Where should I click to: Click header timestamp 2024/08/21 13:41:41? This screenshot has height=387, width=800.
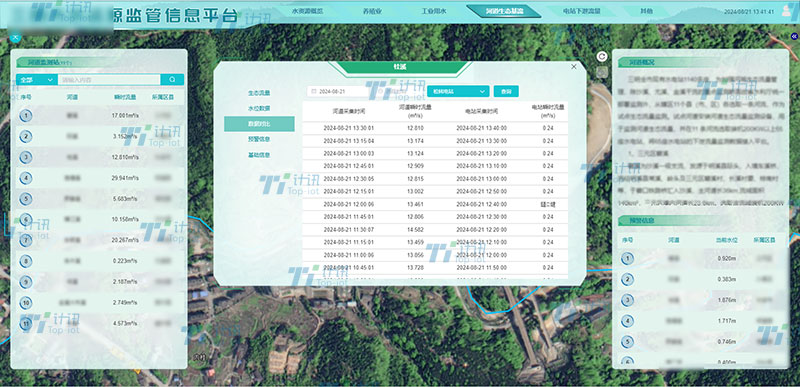749,11
